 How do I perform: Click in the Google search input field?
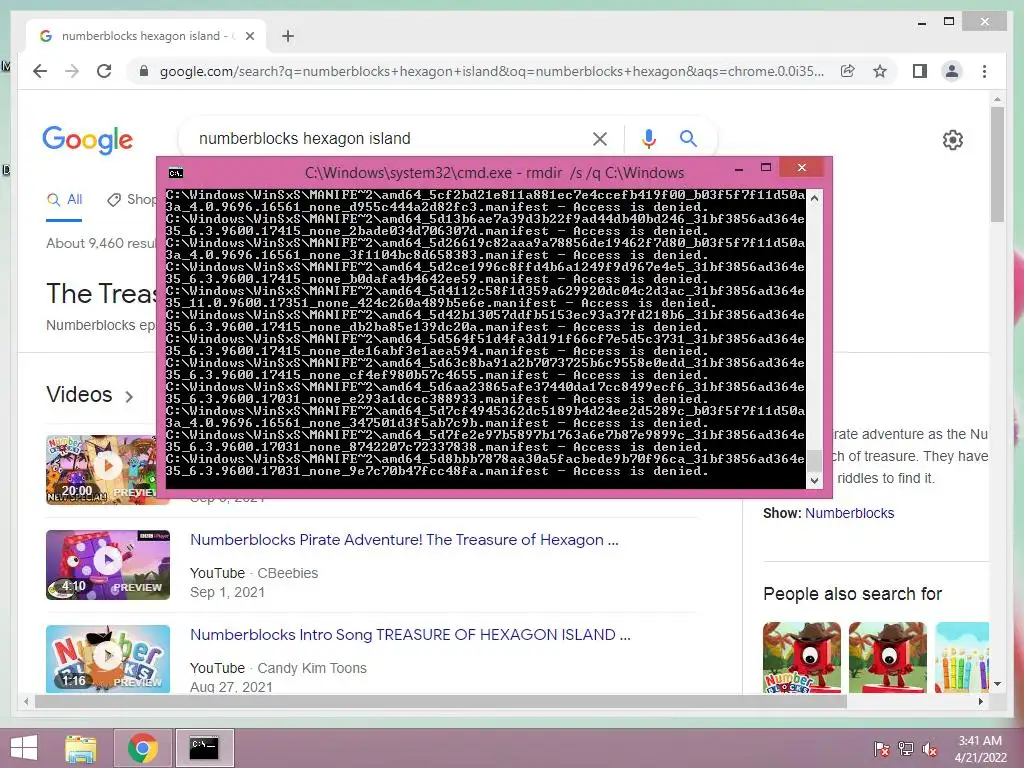392,138
